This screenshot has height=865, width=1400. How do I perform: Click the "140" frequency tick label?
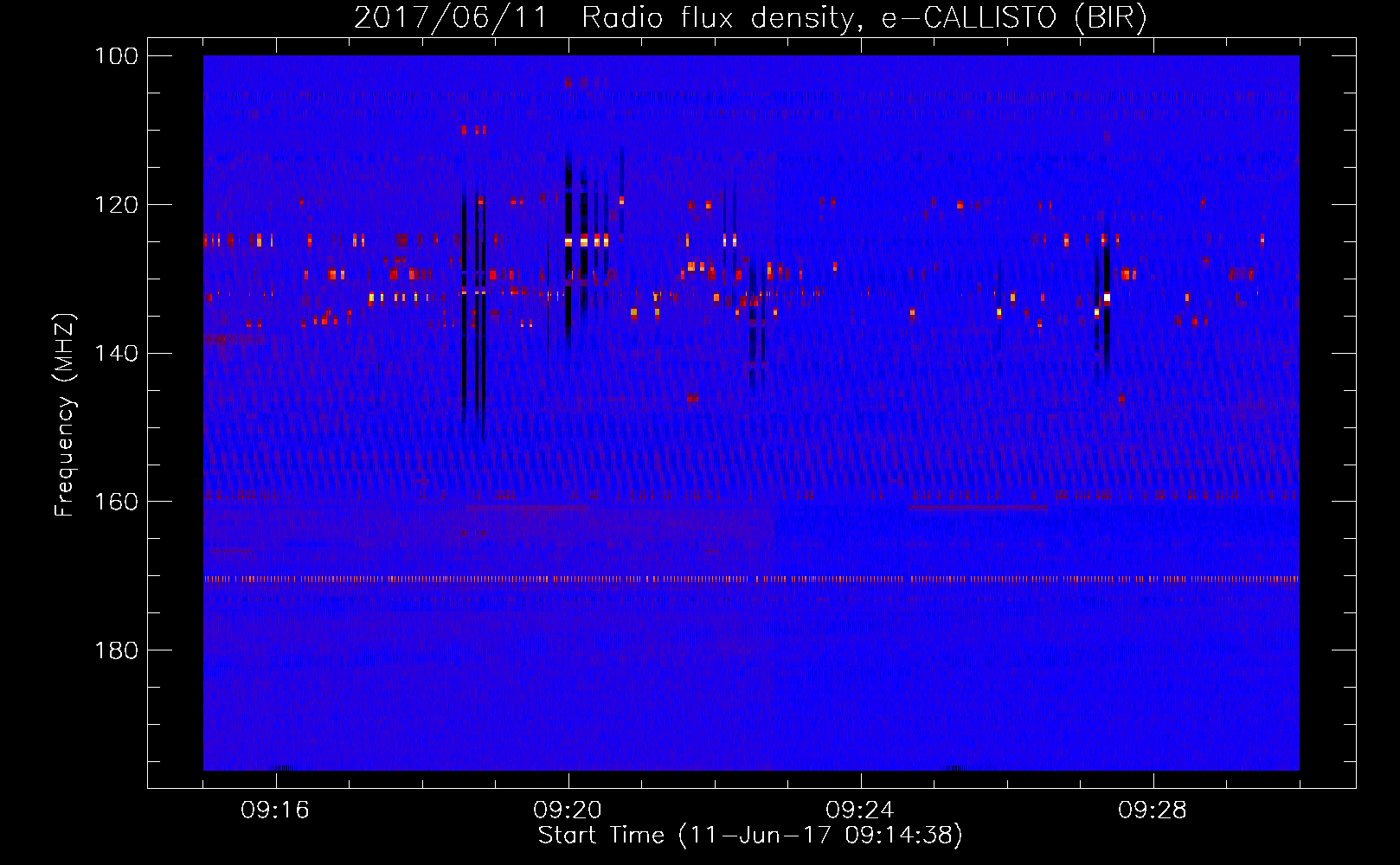pyautogui.click(x=117, y=353)
